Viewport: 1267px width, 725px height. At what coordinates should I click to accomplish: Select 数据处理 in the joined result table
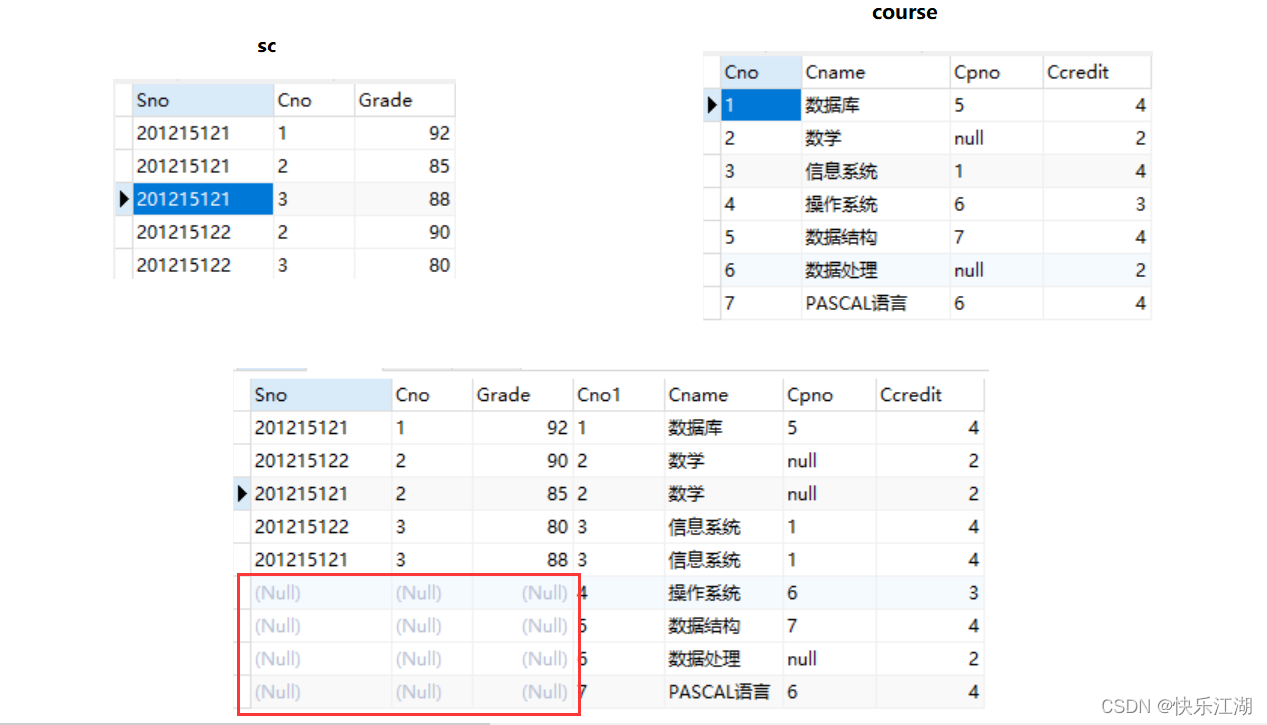click(723, 659)
